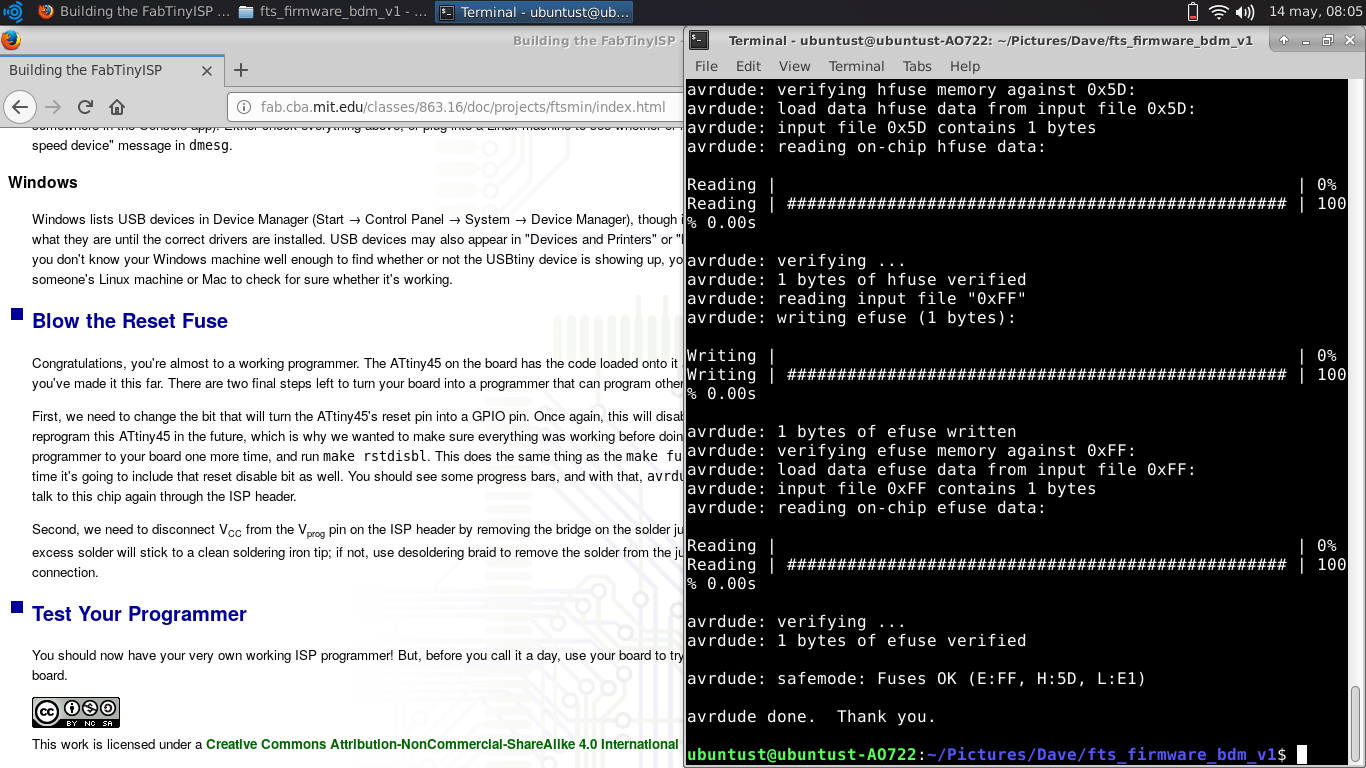Go to the Firefox home page
The height and width of the screenshot is (768, 1366).
click(x=117, y=107)
